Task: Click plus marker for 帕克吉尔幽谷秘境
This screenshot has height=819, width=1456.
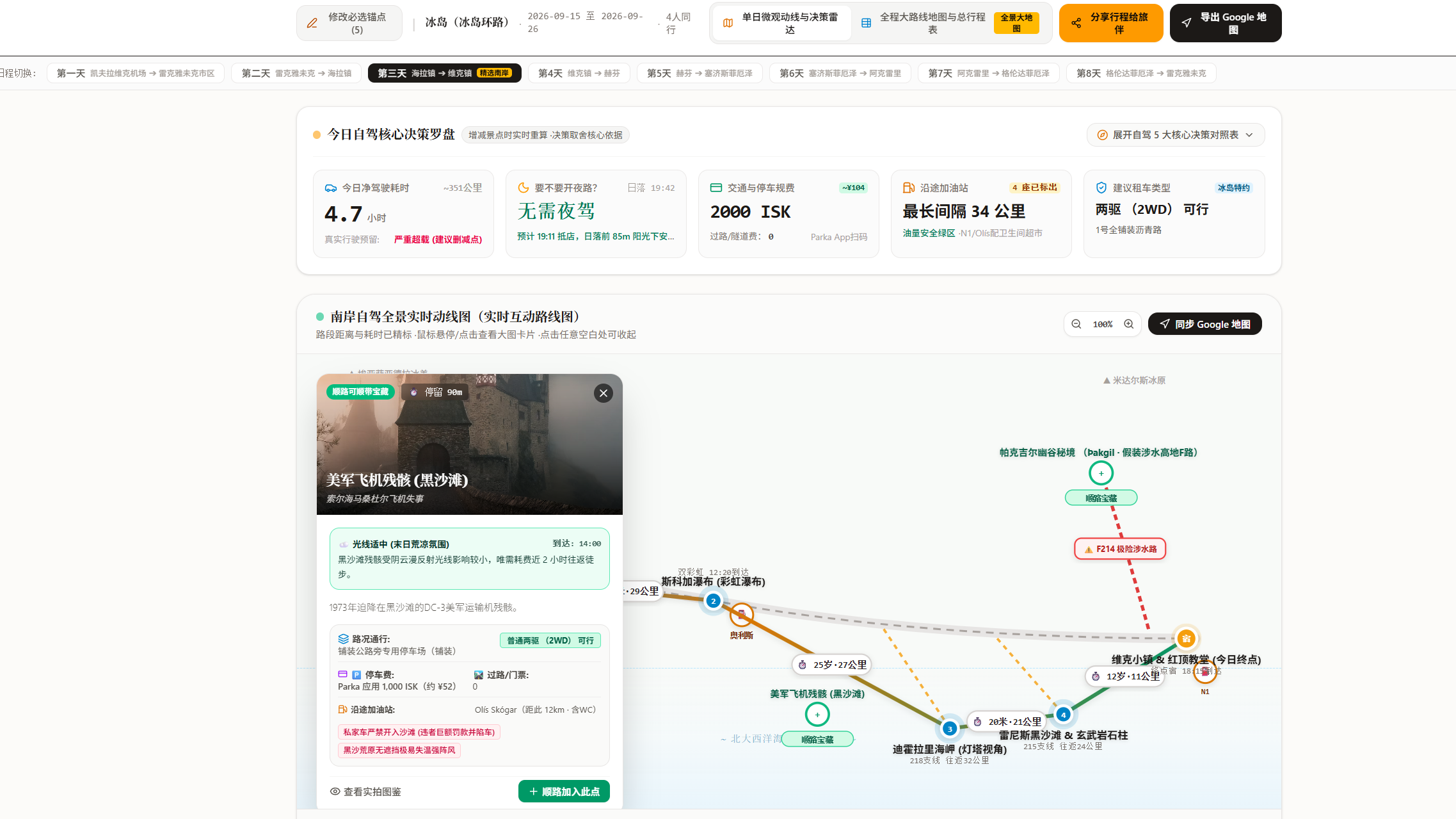Action: (1101, 473)
